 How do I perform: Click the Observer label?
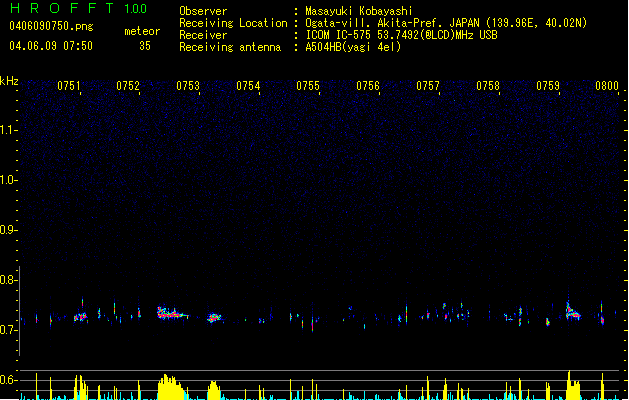pyautogui.click(x=203, y=11)
